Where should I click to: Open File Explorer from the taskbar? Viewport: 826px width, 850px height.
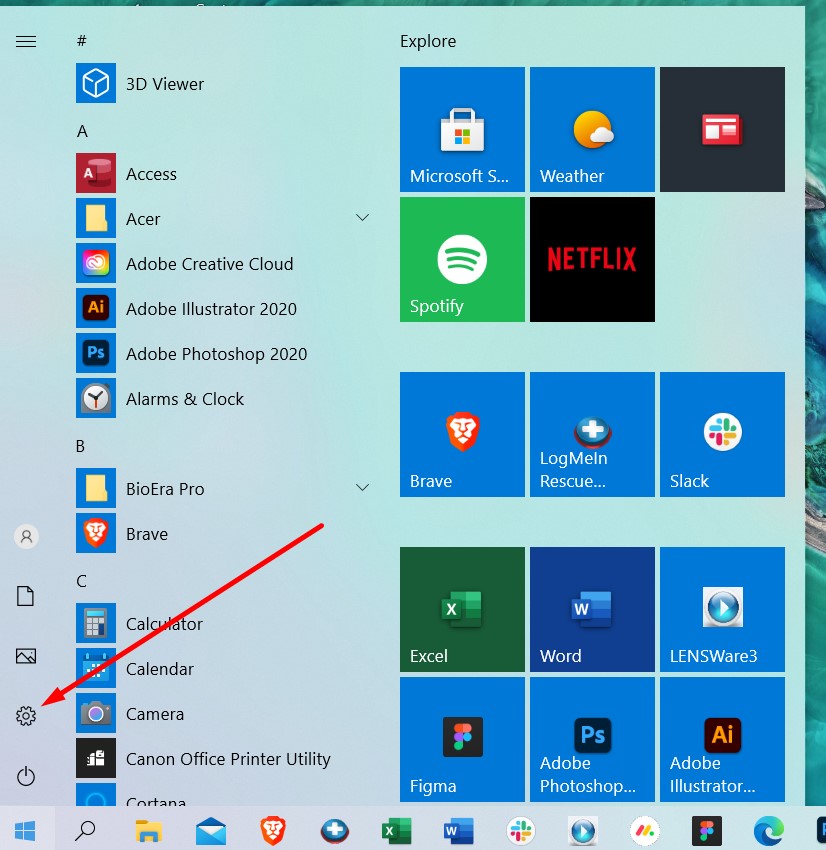pos(148,830)
